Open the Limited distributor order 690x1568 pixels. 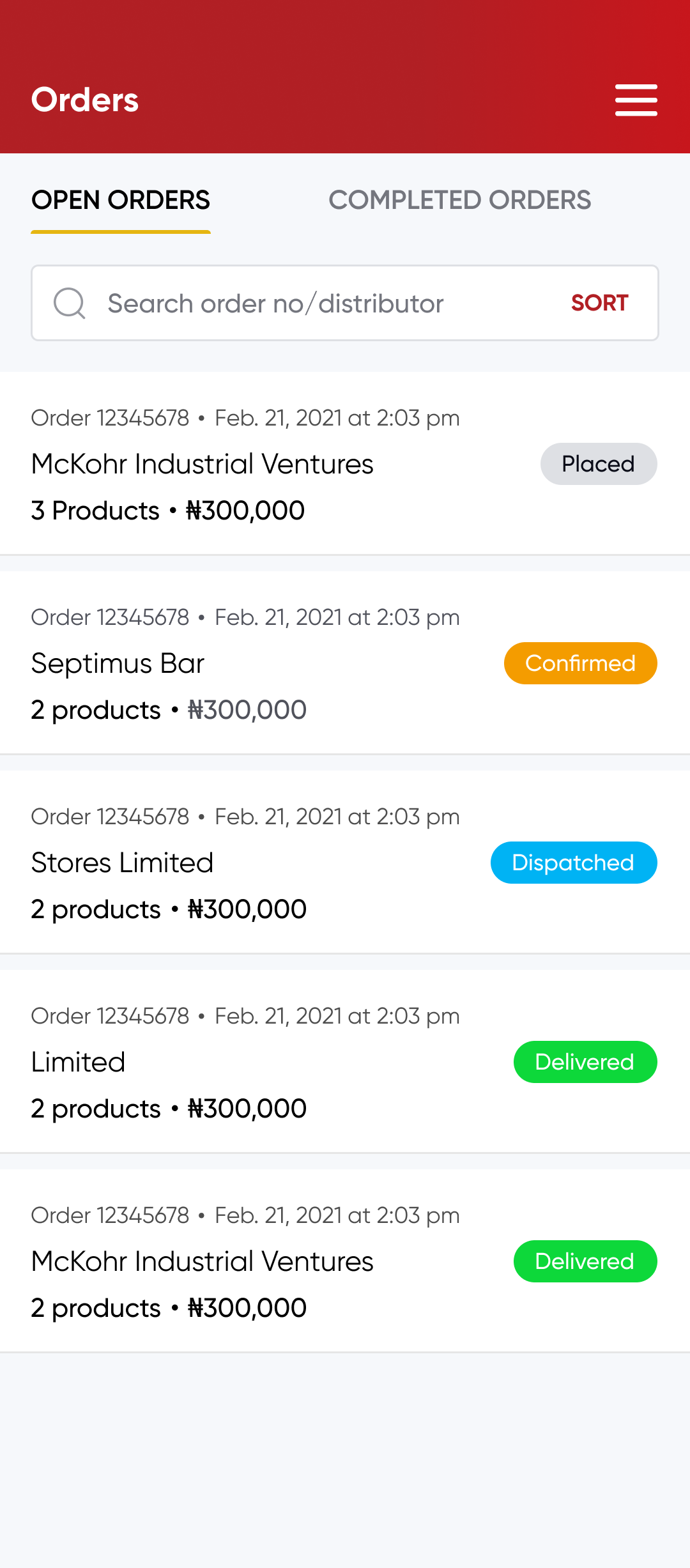point(78,1063)
